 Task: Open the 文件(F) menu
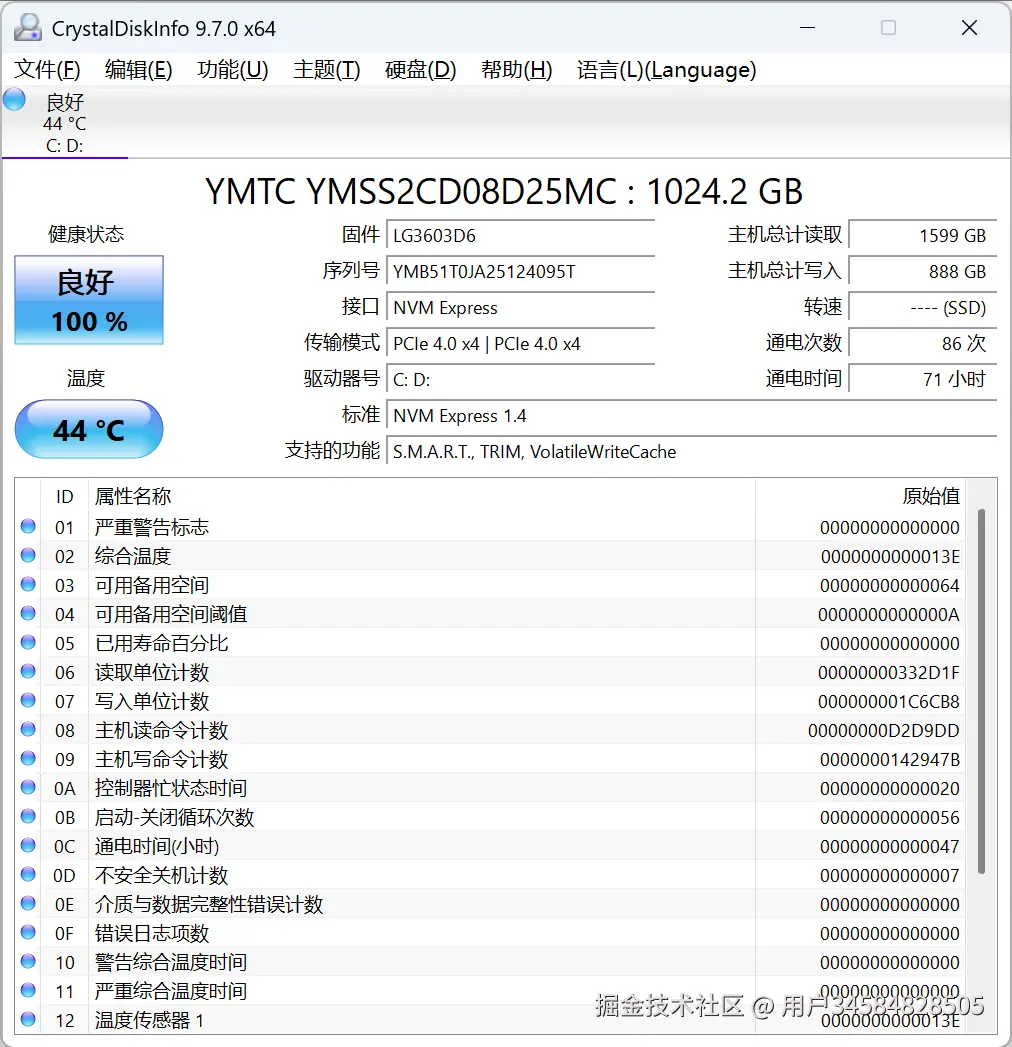pyautogui.click(x=47, y=69)
